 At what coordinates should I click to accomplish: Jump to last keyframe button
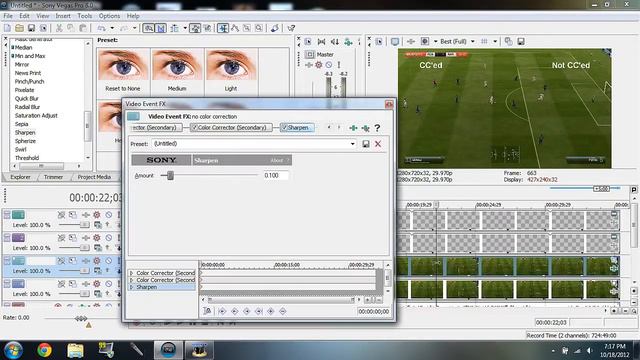258,311
